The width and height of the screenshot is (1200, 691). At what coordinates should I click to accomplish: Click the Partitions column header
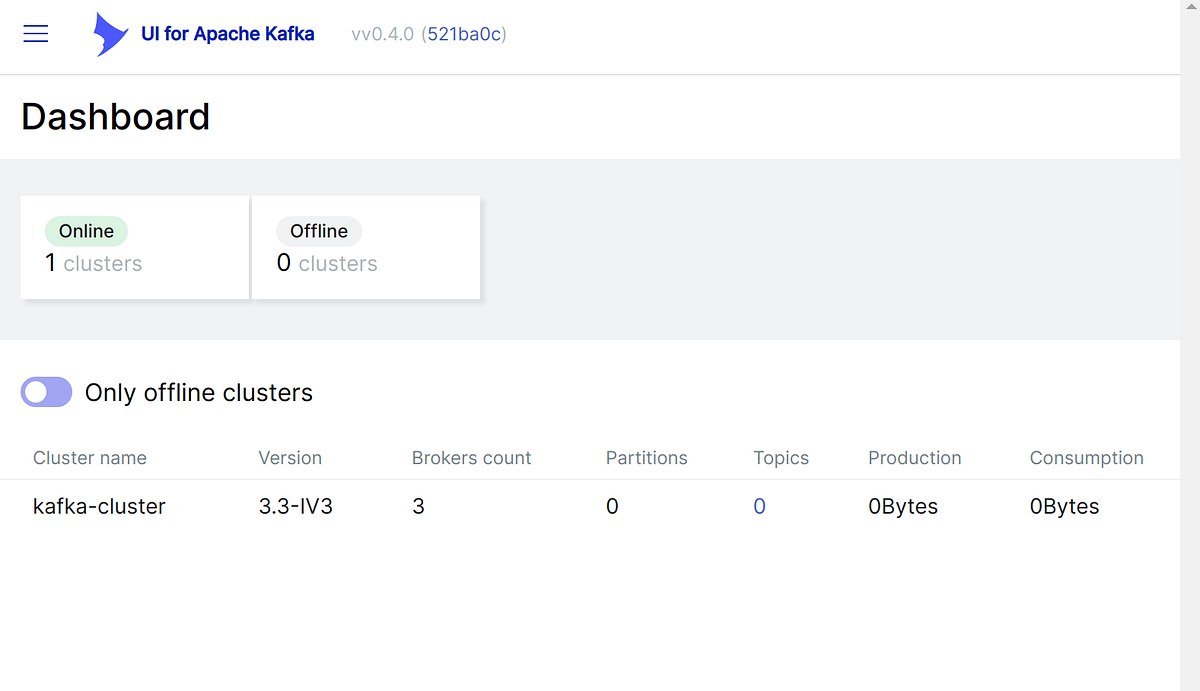click(x=646, y=458)
